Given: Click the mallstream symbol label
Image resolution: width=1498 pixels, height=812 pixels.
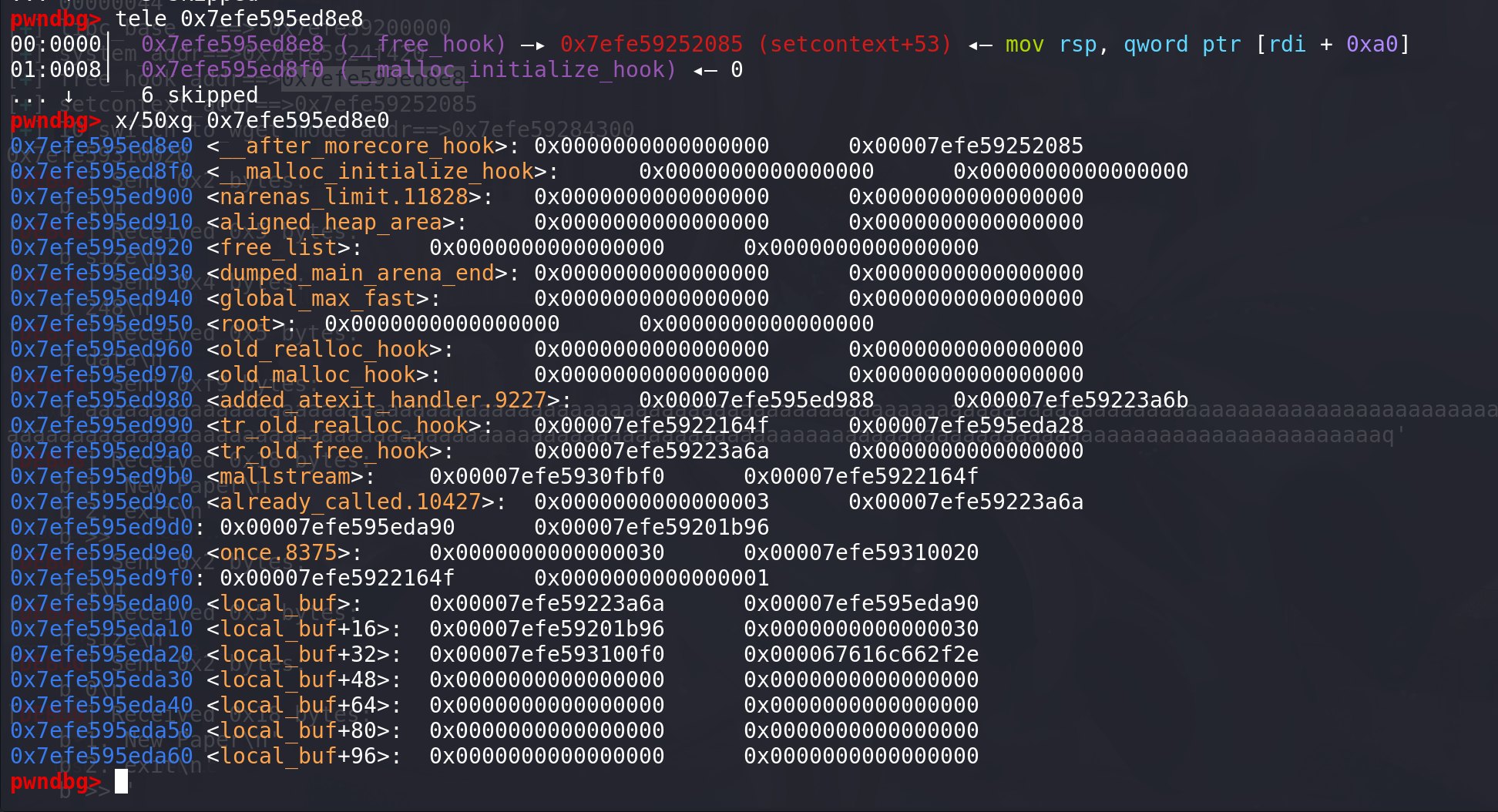Looking at the screenshot, I should click(285, 476).
